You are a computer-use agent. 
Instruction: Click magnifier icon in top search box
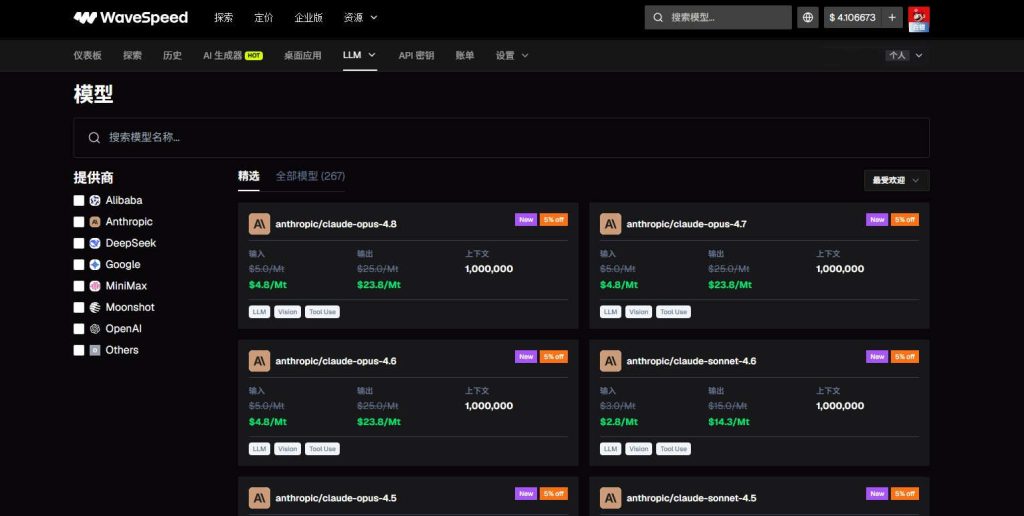(x=658, y=18)
